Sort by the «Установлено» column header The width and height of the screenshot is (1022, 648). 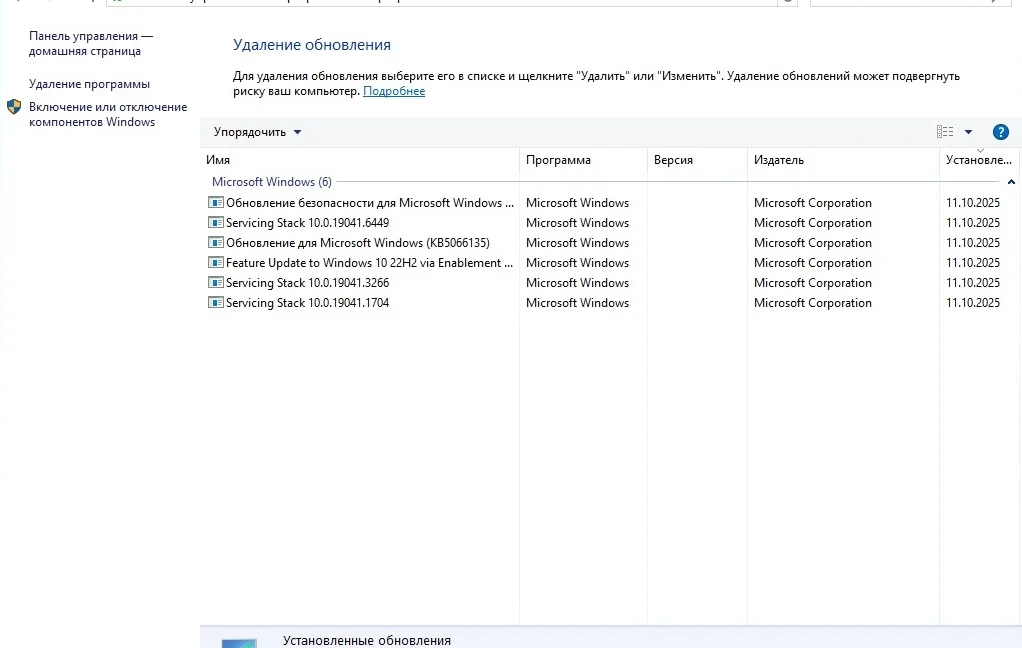pos(978,160)
